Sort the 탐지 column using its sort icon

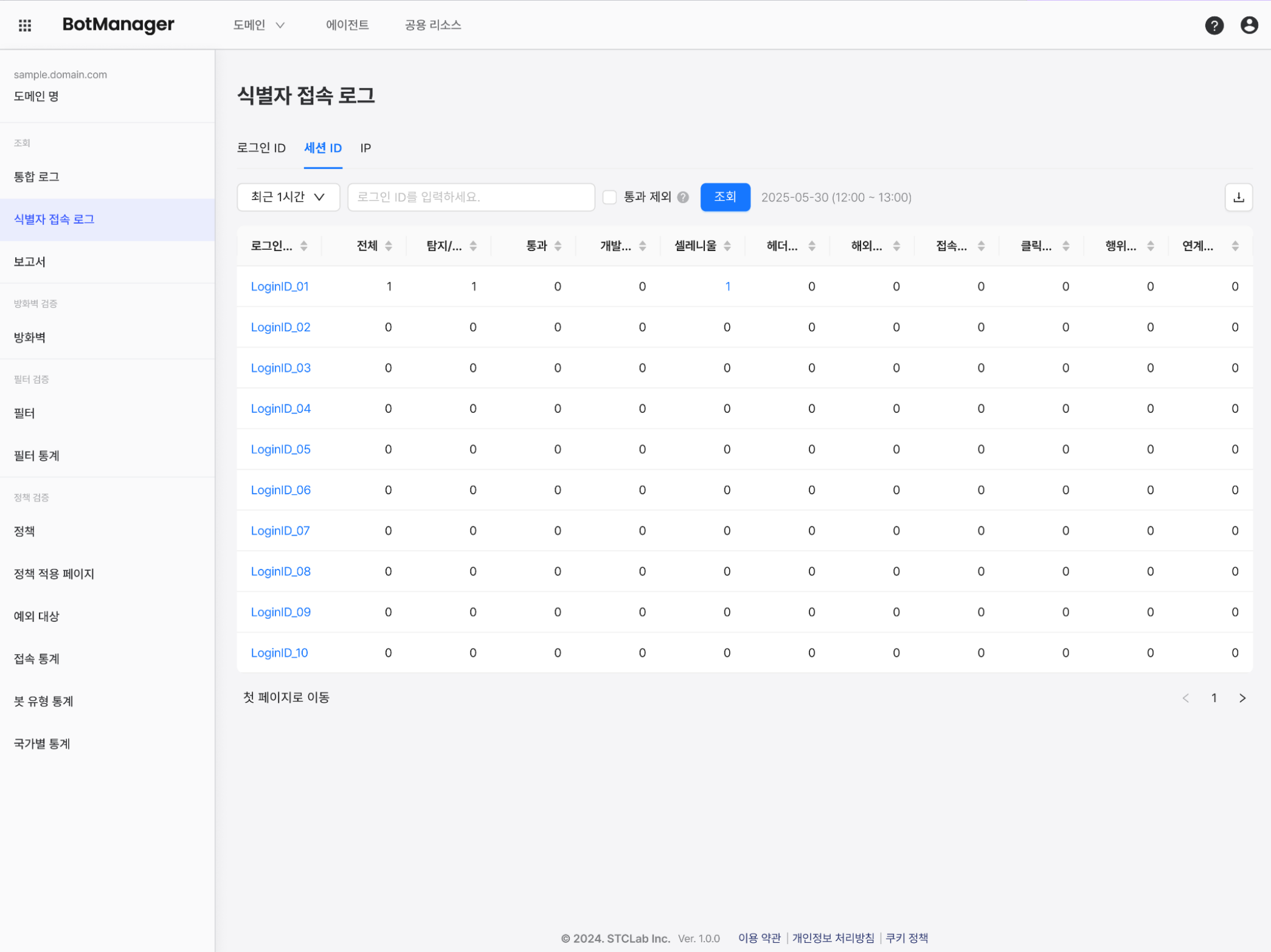(x=474, y=246)
